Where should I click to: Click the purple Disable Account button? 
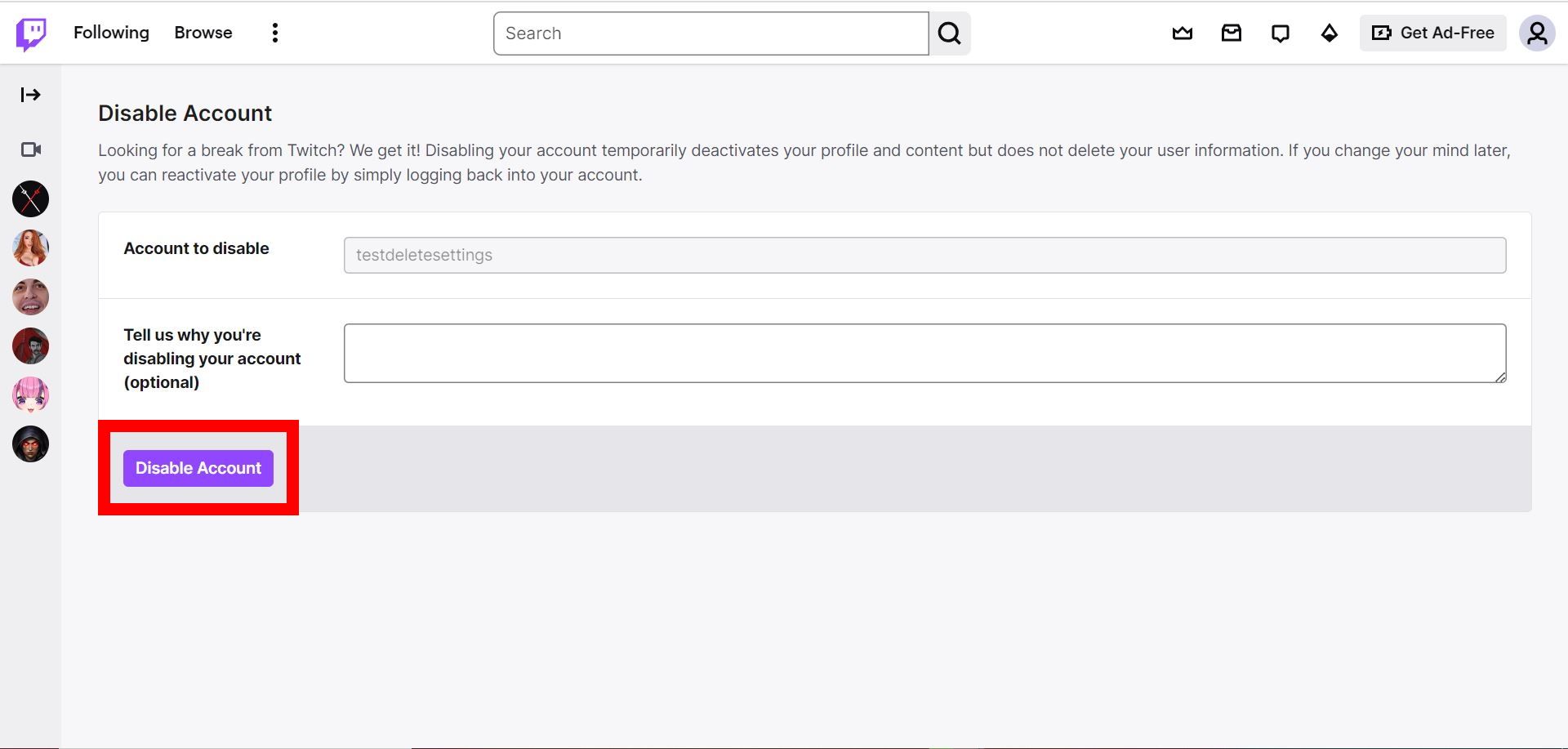[198, 468]
